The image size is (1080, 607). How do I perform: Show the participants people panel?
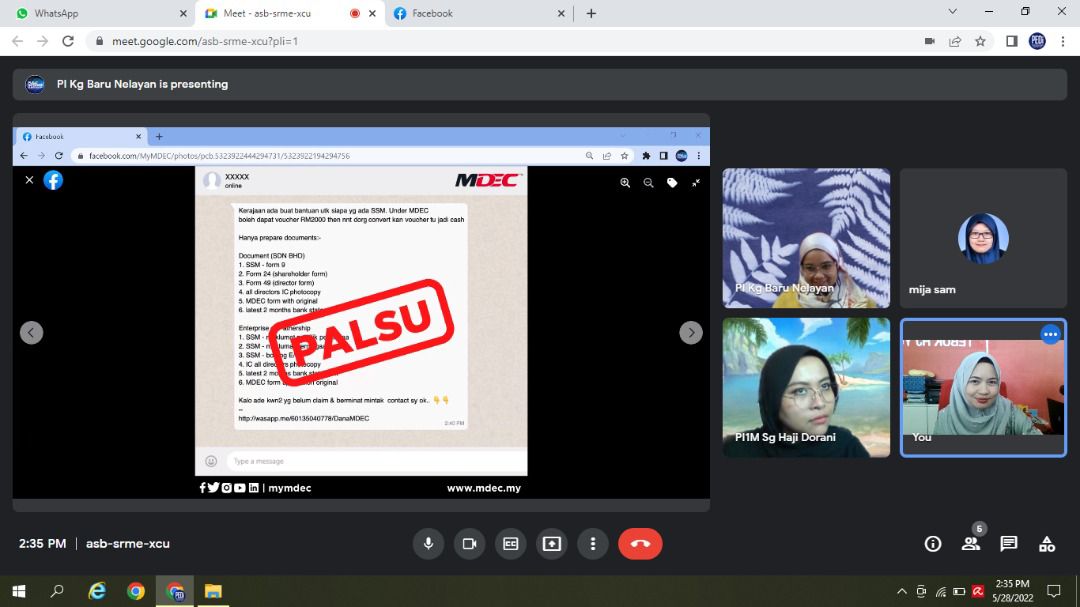[x=970, y=544]
